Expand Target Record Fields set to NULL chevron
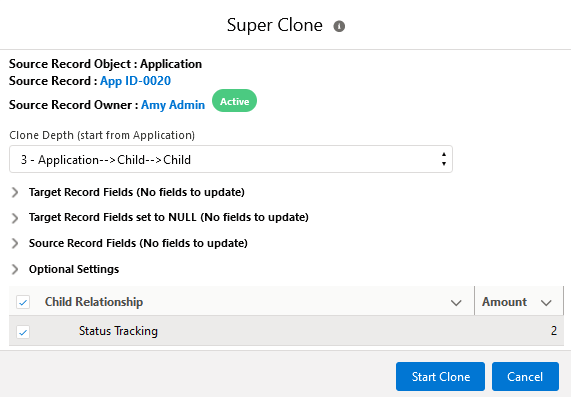Screen dimensions: 571x397 15,218
